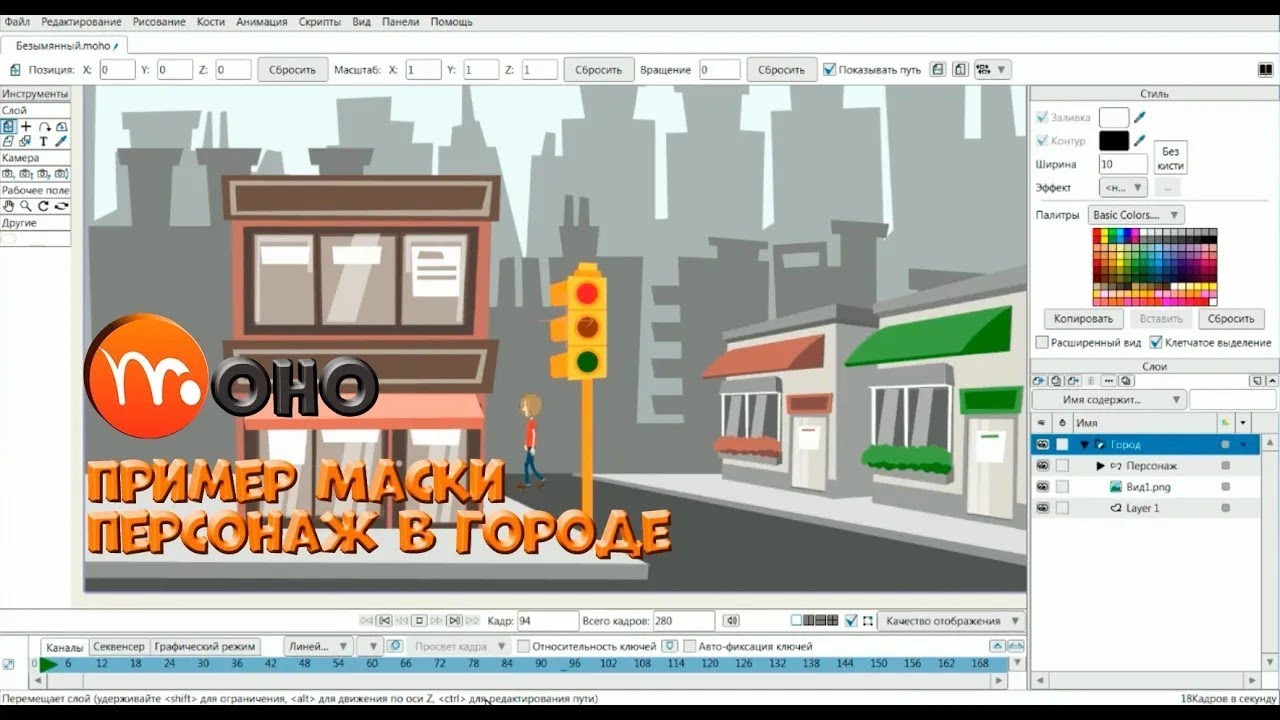
Task: Open the Качество отображения dropdown
Action: pos(951,621)
